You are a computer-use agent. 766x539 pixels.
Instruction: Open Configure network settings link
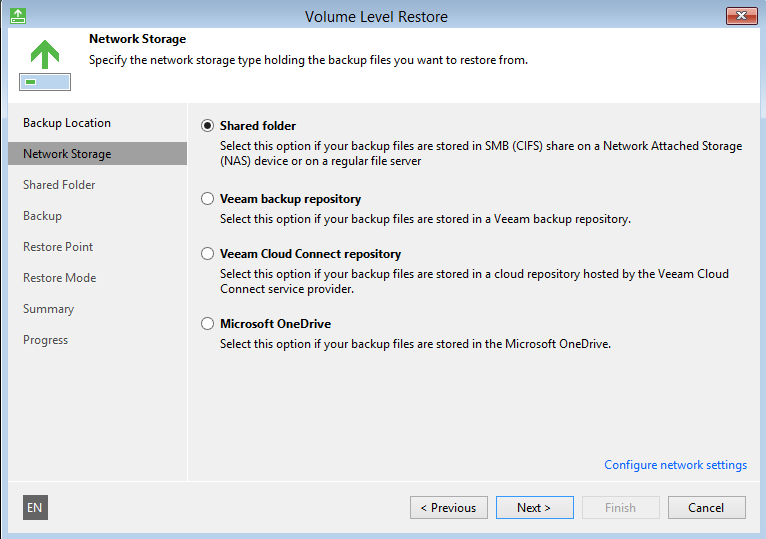tap(676, 465)
